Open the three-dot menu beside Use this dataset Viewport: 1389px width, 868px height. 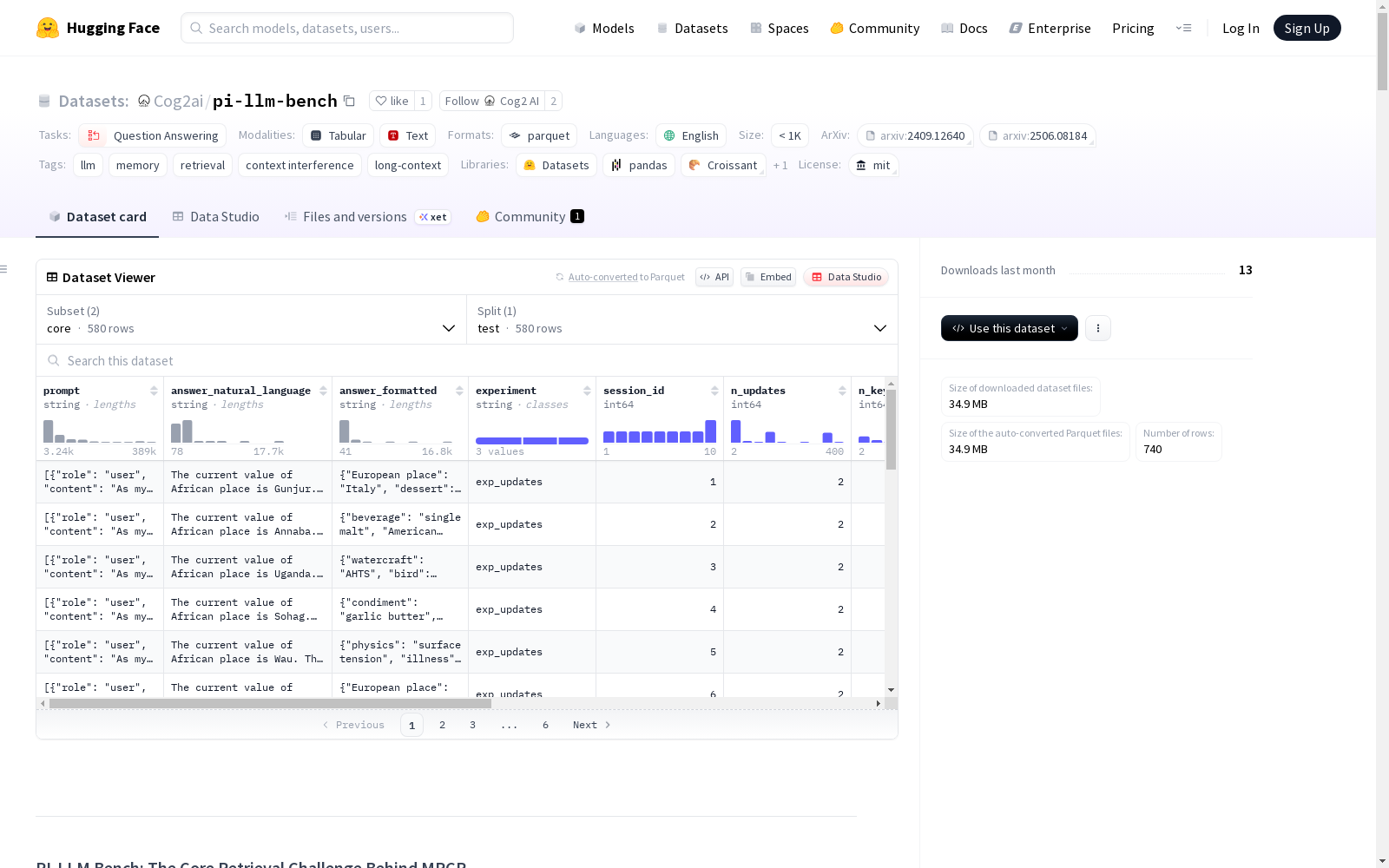[1098, 328]
